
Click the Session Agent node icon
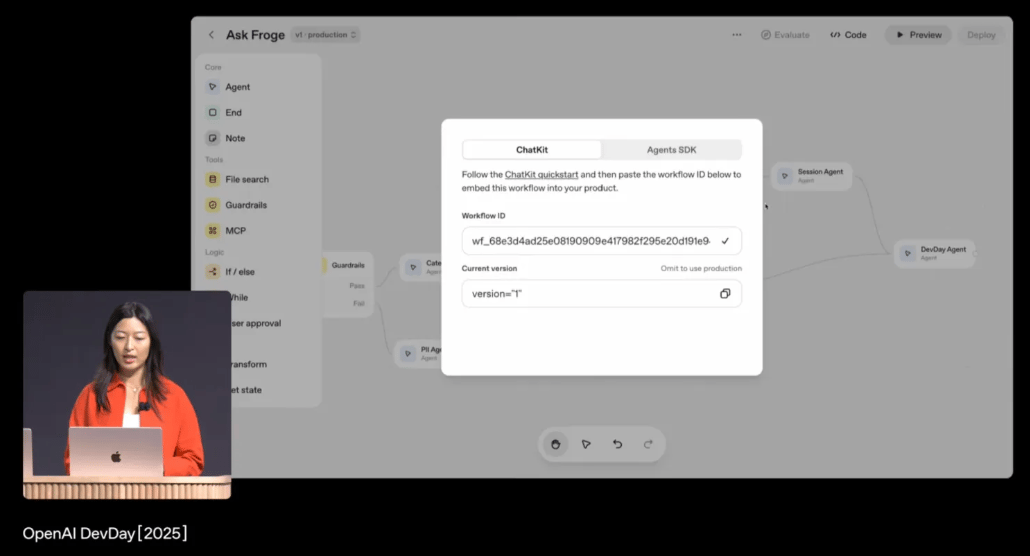(x=784, y=176)
